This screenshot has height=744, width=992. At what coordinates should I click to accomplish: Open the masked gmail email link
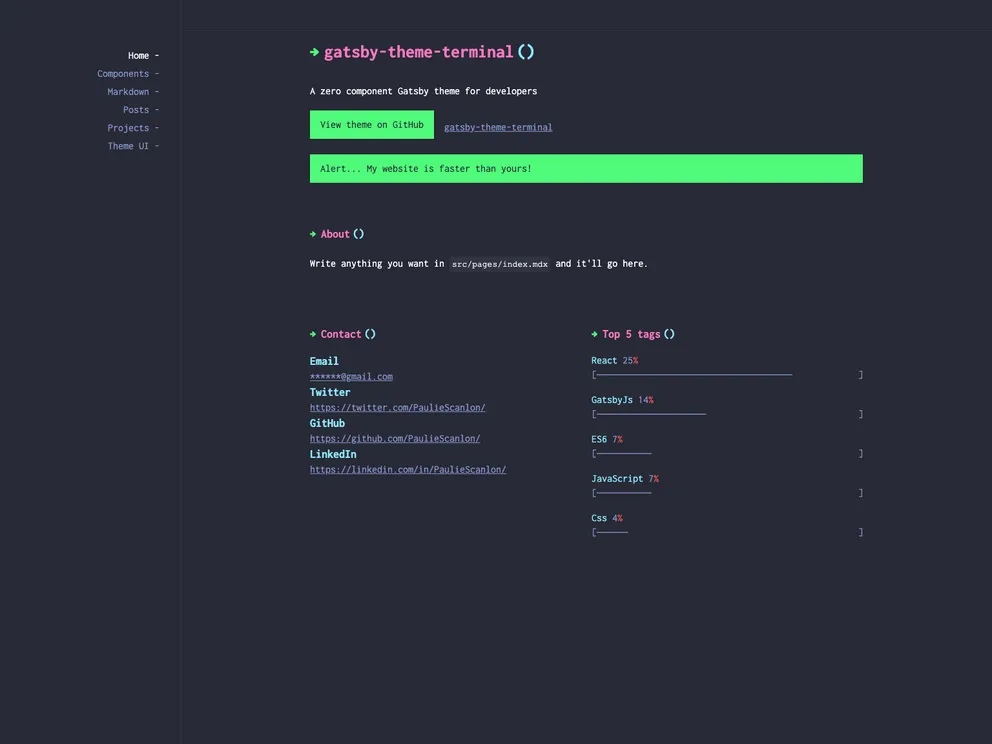click(x=351, y=376)
